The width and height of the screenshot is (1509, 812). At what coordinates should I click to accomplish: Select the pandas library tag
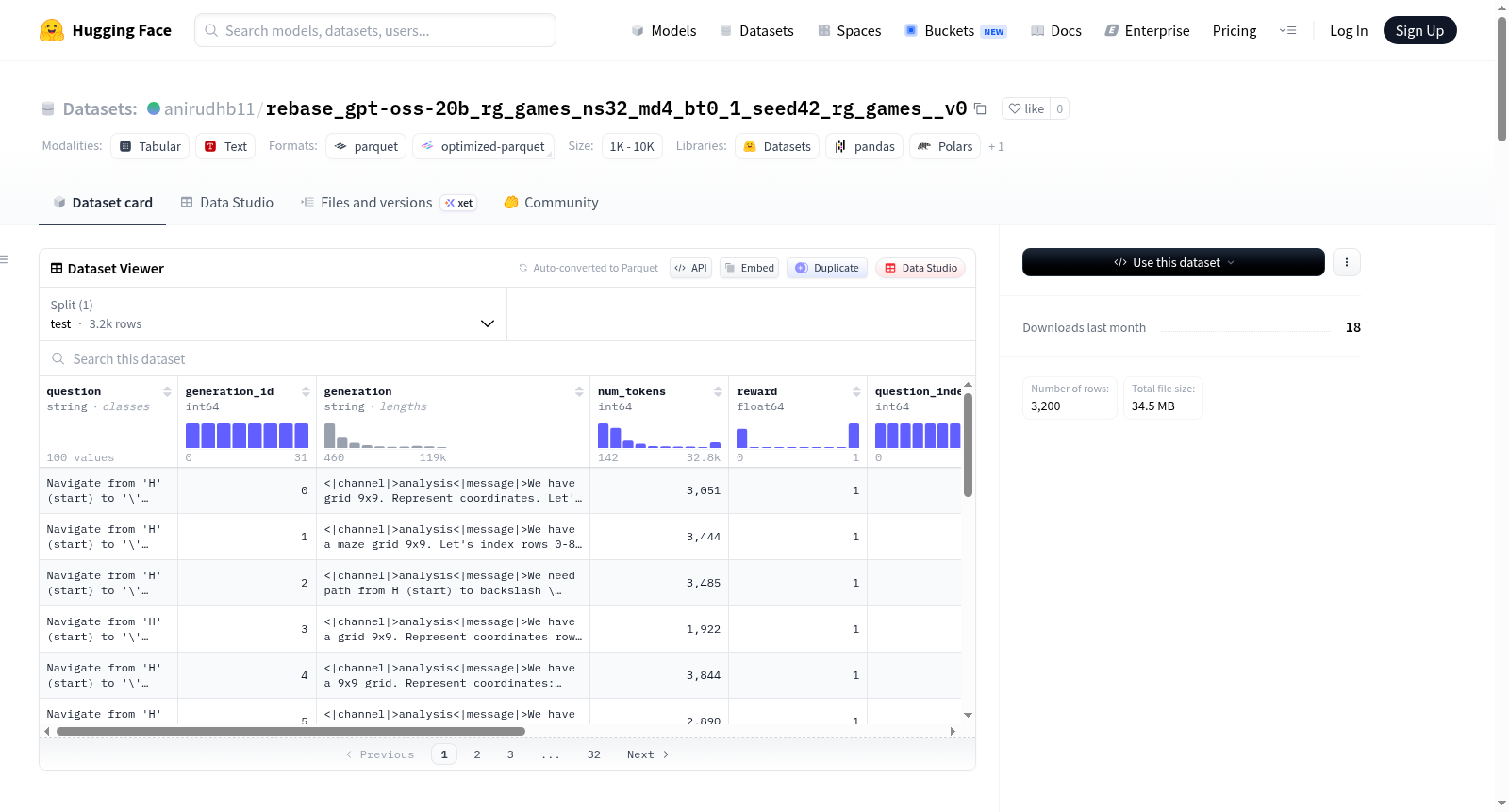coord(864,146)
